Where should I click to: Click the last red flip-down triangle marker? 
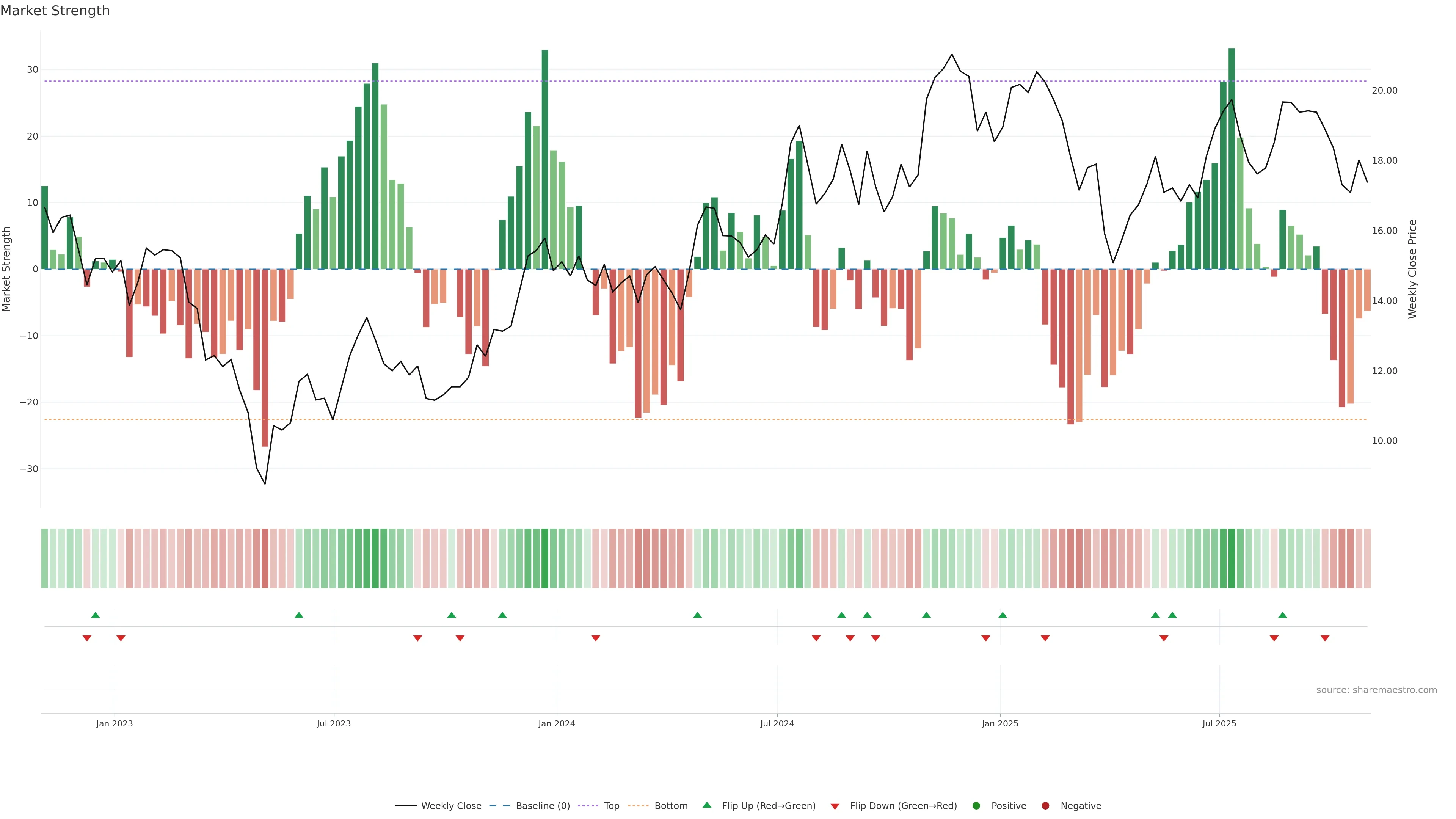click(x=1325, y=638)
